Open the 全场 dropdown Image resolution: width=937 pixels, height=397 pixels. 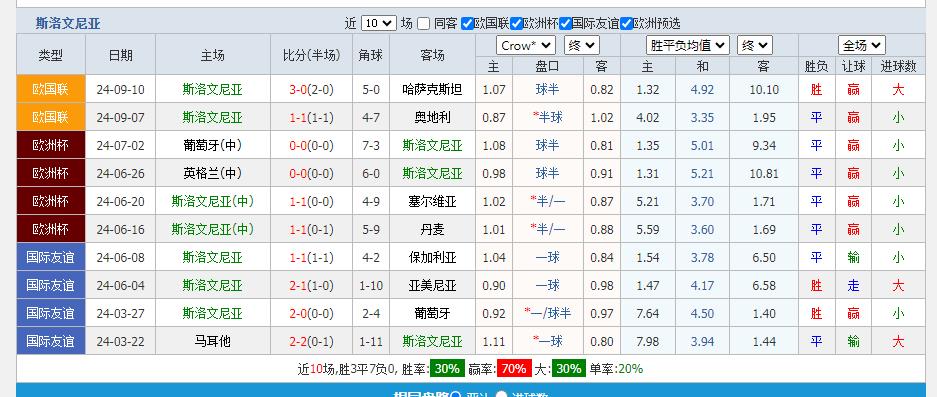click(862, 45)
